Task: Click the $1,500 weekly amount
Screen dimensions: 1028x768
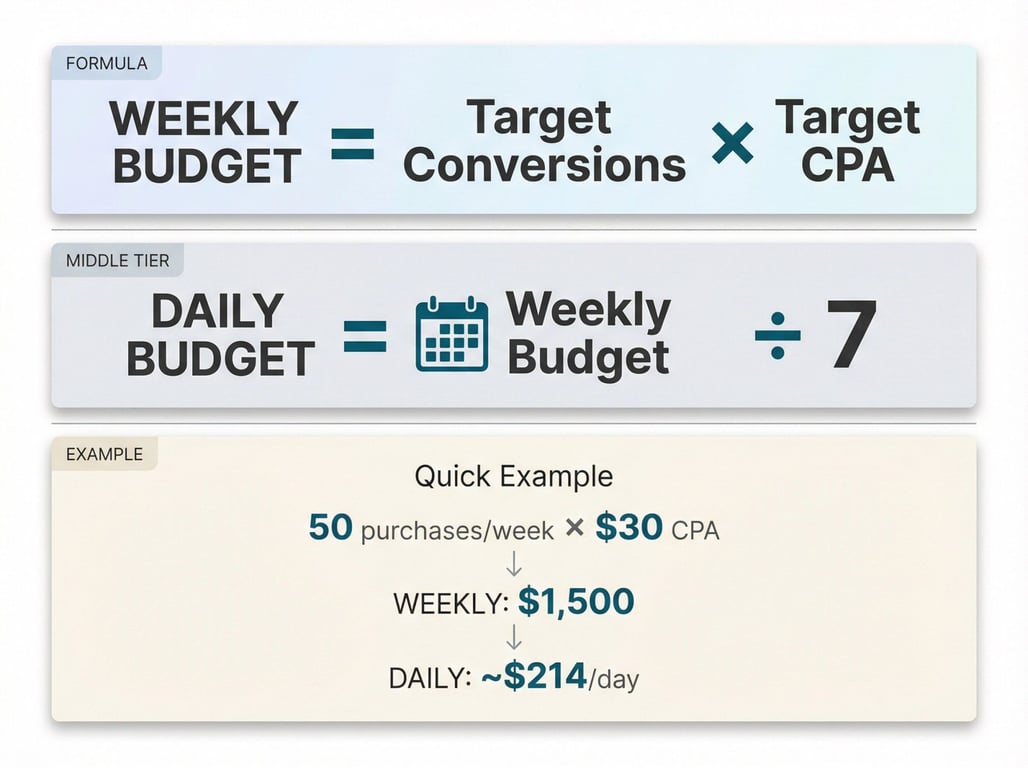Action: tap(576, 601)
